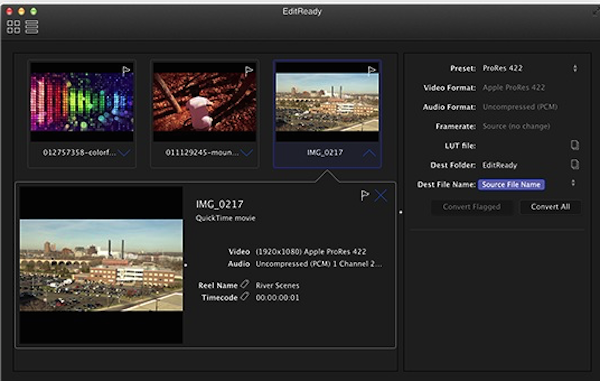Click the Source (no change) Framerate field
This screenshot has width=600, height=381.
coord(516,126)
